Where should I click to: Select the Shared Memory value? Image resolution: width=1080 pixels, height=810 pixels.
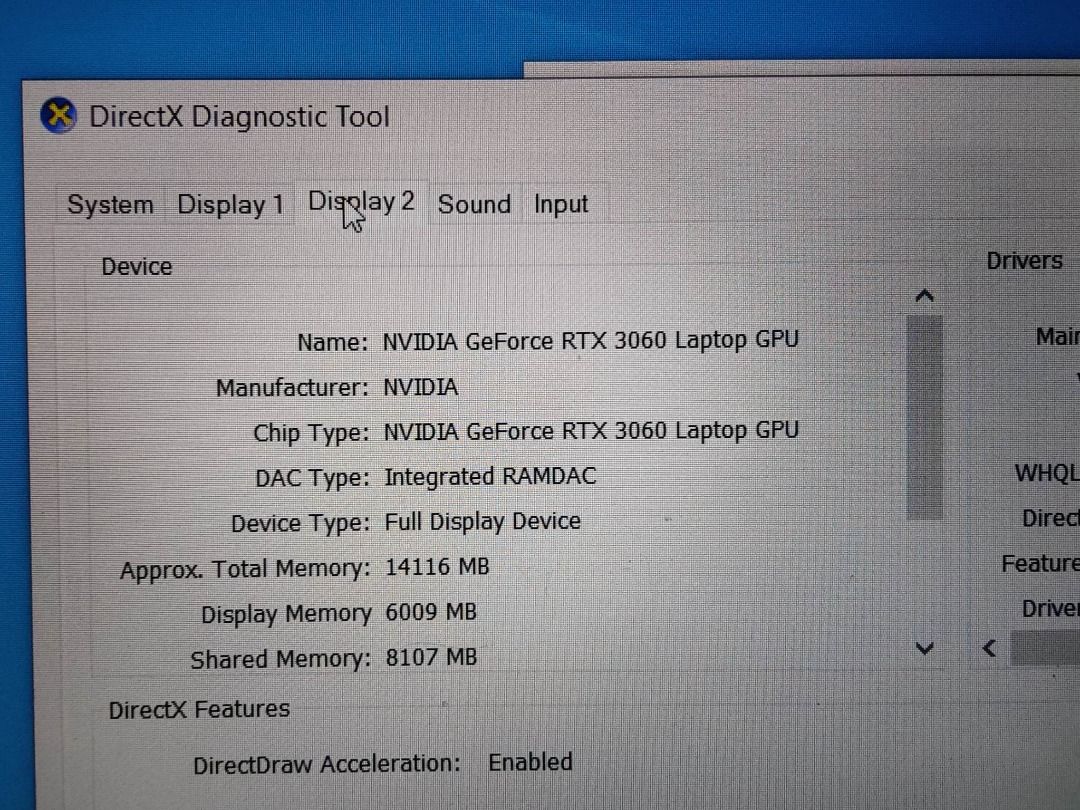pyautogui.click(x=431, y=657)
